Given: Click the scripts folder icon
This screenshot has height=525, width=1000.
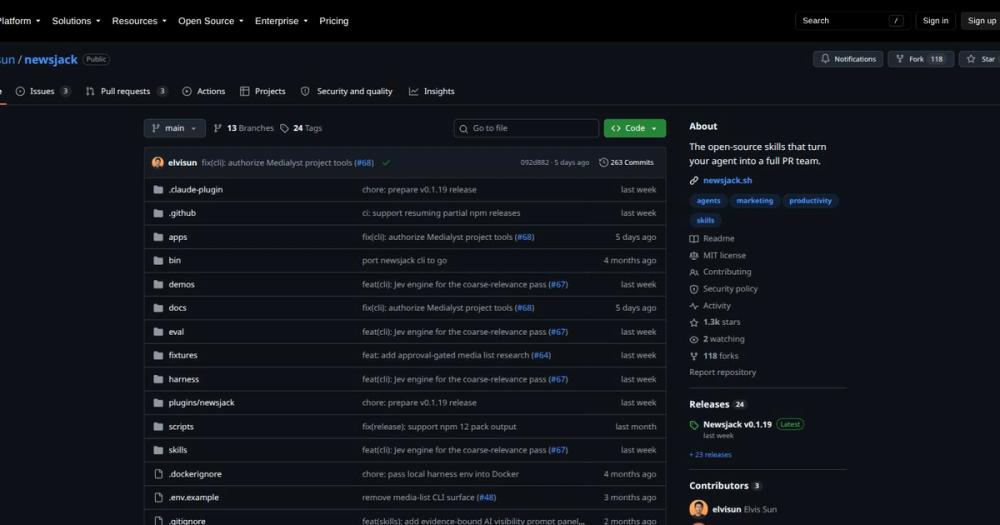Looking at the screenshot, I should [x=158, y=426].
